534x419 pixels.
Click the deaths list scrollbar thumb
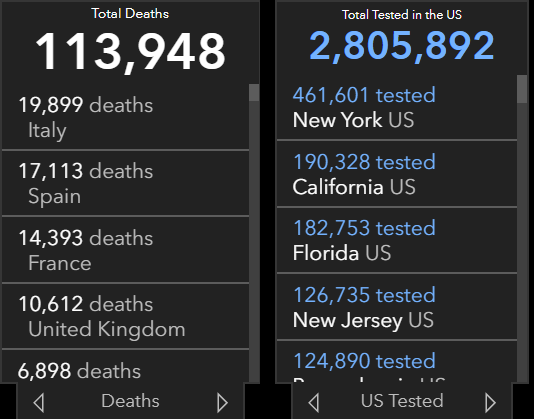point(254,93)
